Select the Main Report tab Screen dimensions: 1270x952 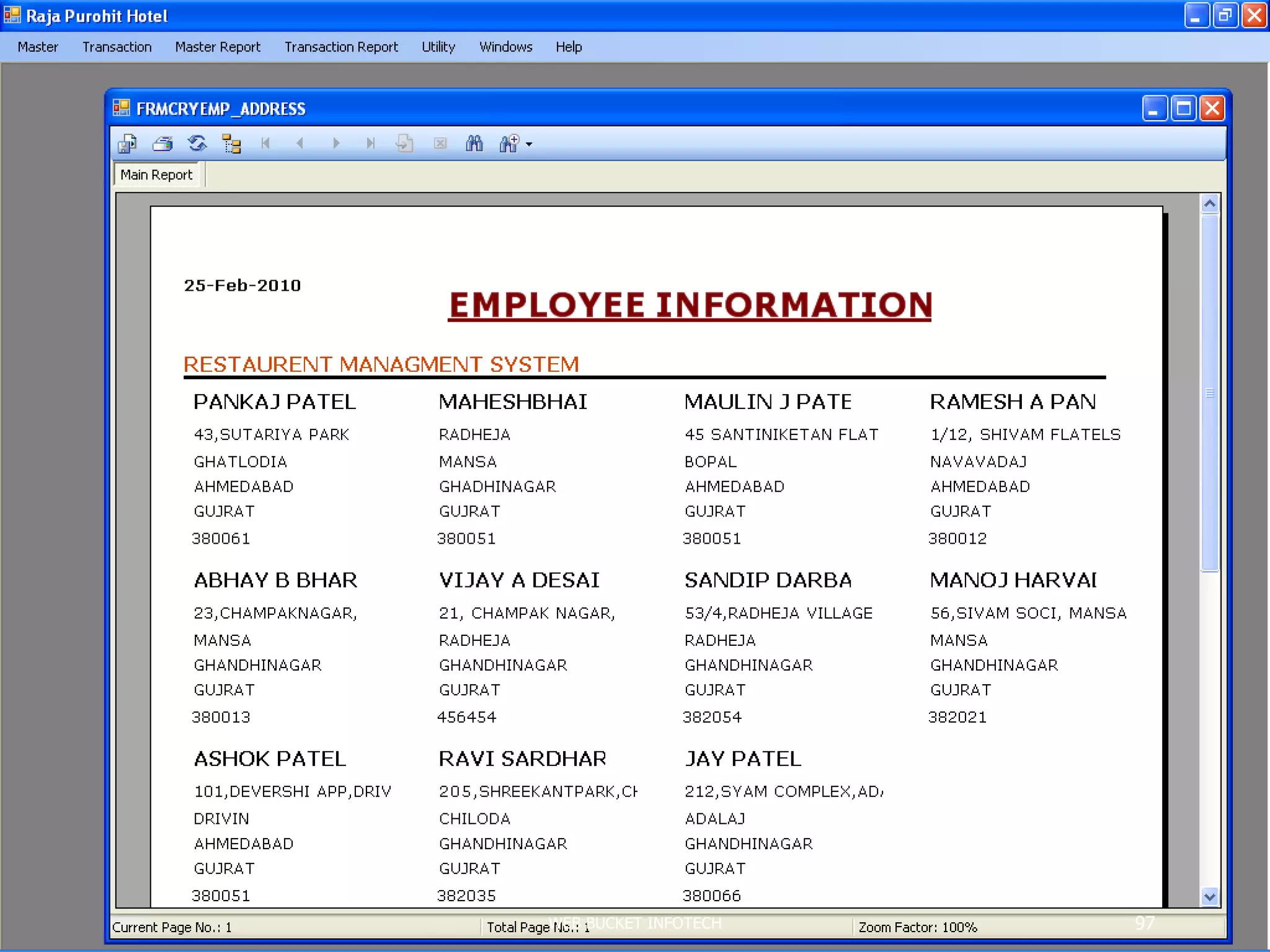(156, 175)
